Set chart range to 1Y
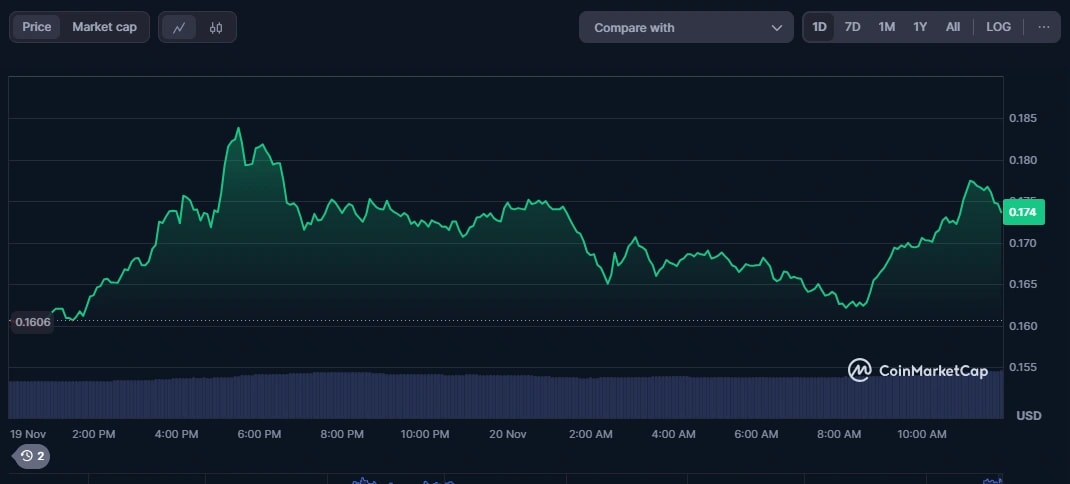The image size is (1070, 484). point(920,27)
